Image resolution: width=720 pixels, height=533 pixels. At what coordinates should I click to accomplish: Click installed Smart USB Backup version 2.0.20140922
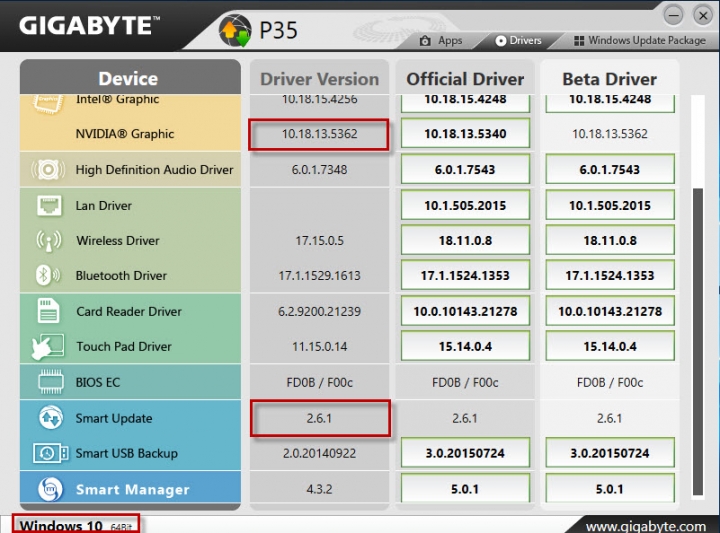319,454
